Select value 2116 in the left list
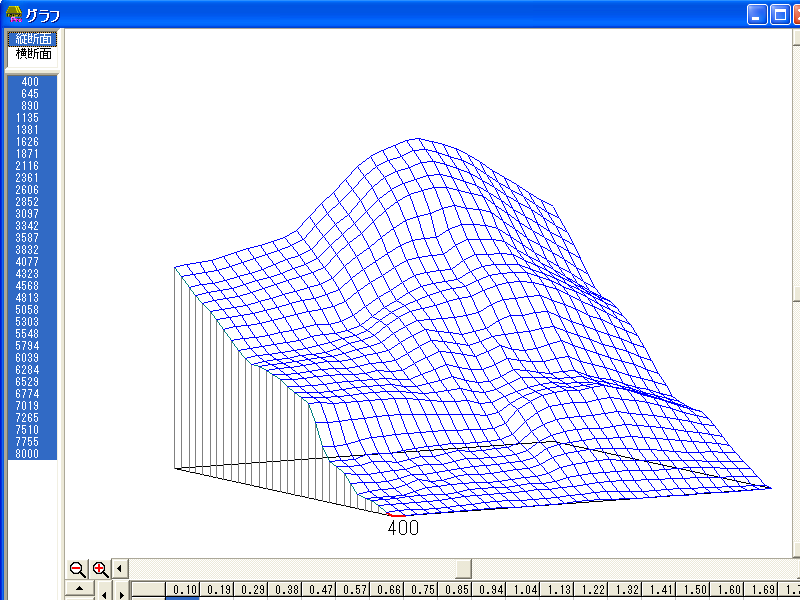 click(x=32, y=166)
